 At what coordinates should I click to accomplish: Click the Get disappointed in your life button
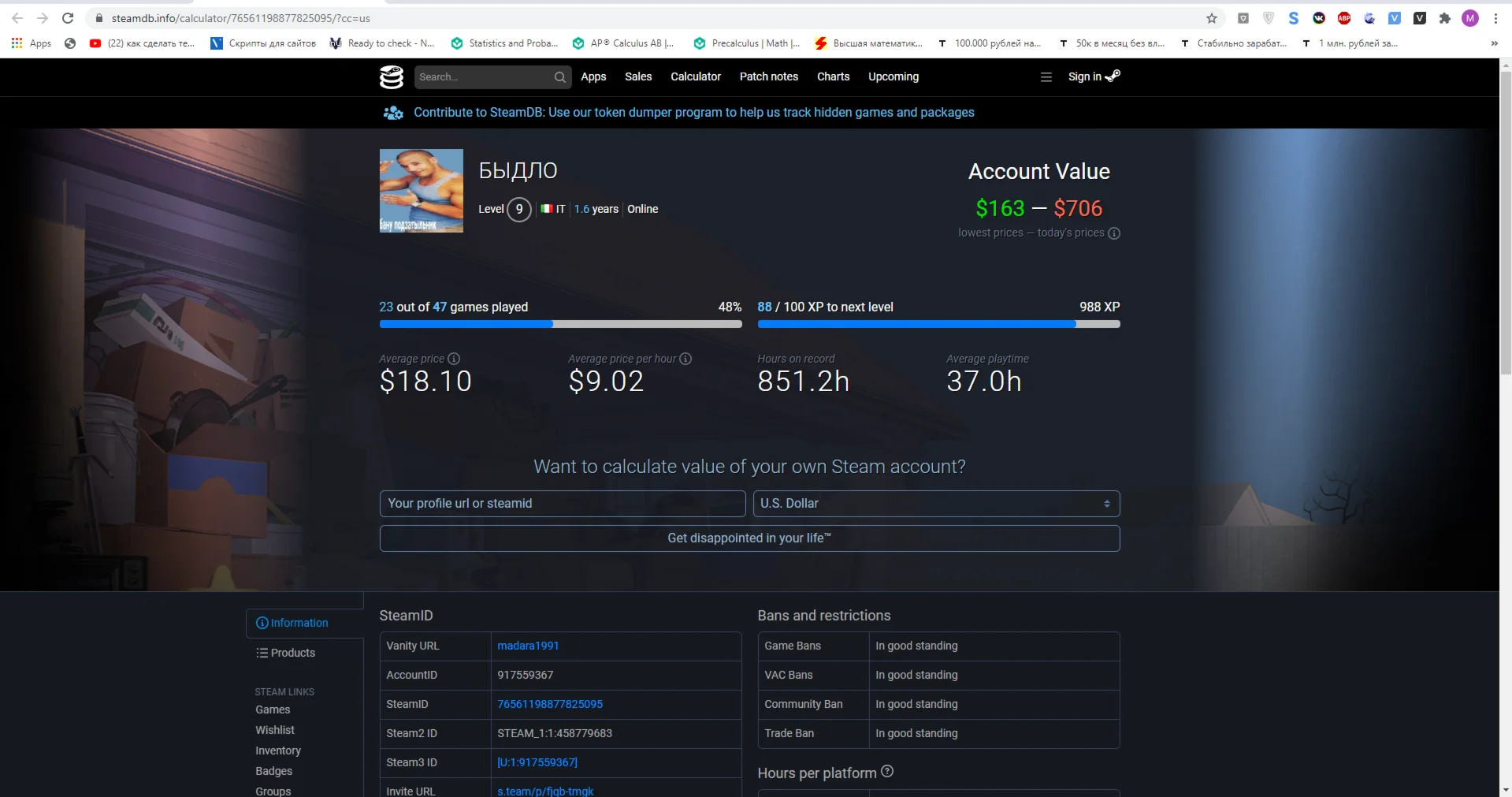(x=749, y=538)
